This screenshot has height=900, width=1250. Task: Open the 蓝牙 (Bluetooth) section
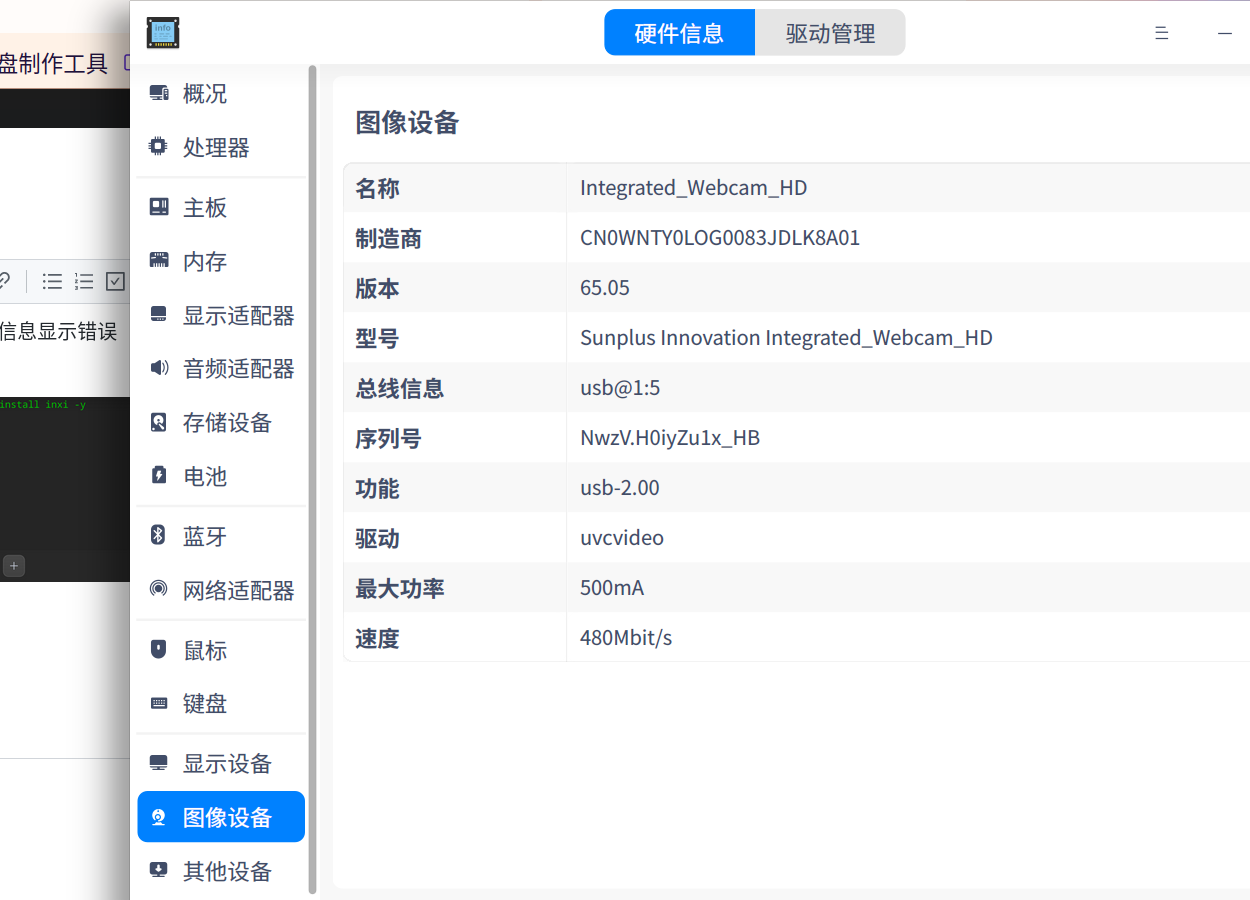click(204, 536)
